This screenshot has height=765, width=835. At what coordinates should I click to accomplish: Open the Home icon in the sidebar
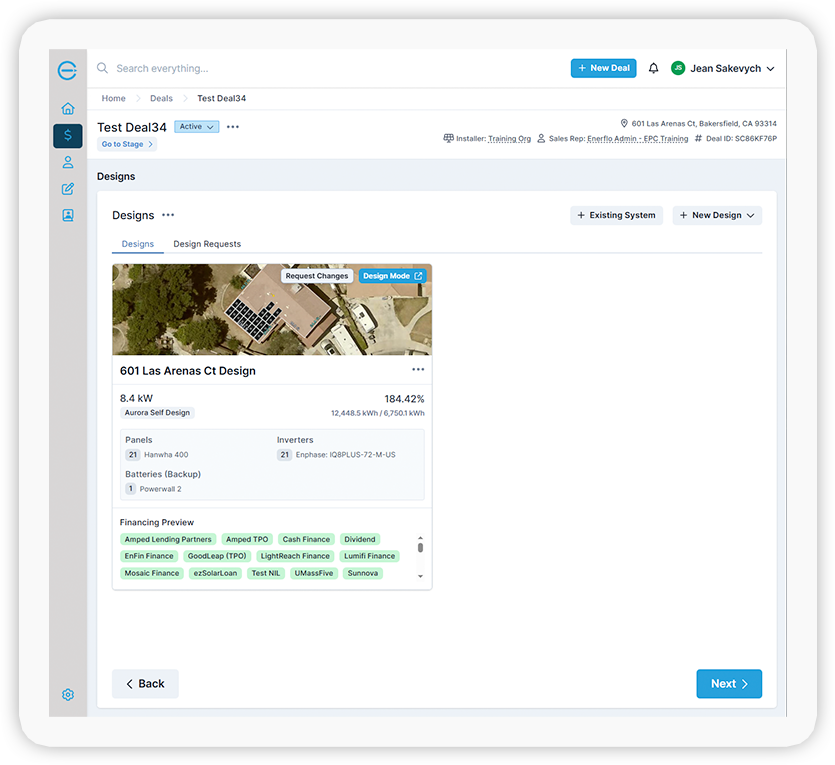68,108
